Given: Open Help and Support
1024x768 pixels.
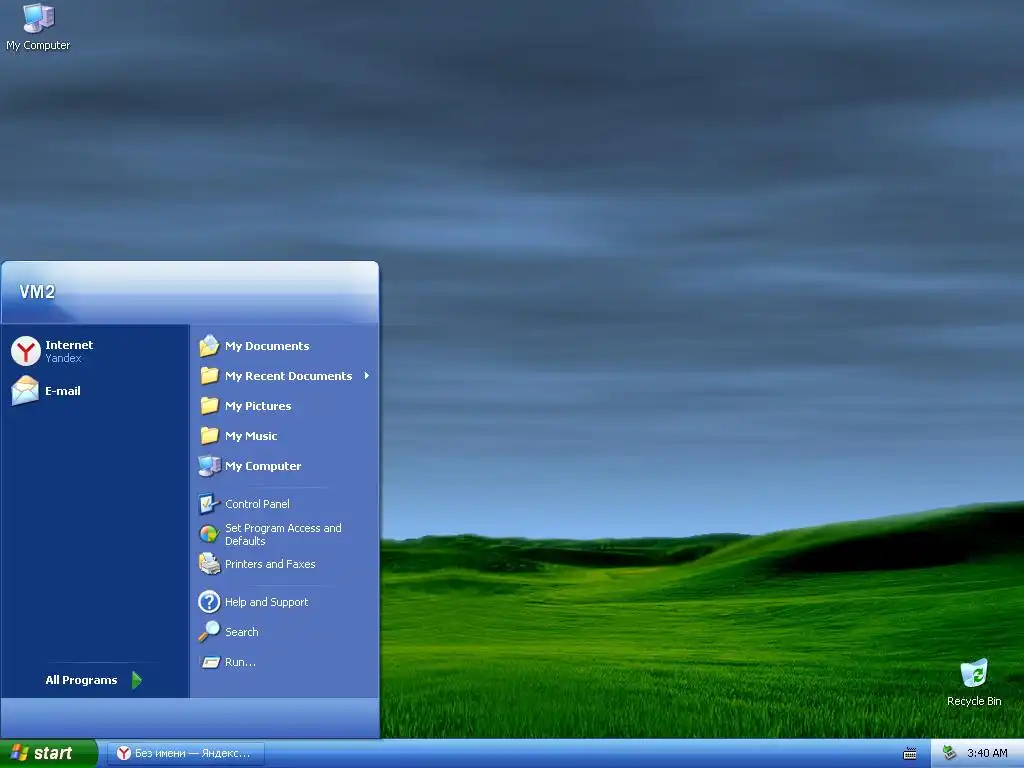Looking at the screenshot, I should click(x=285, y=601).
